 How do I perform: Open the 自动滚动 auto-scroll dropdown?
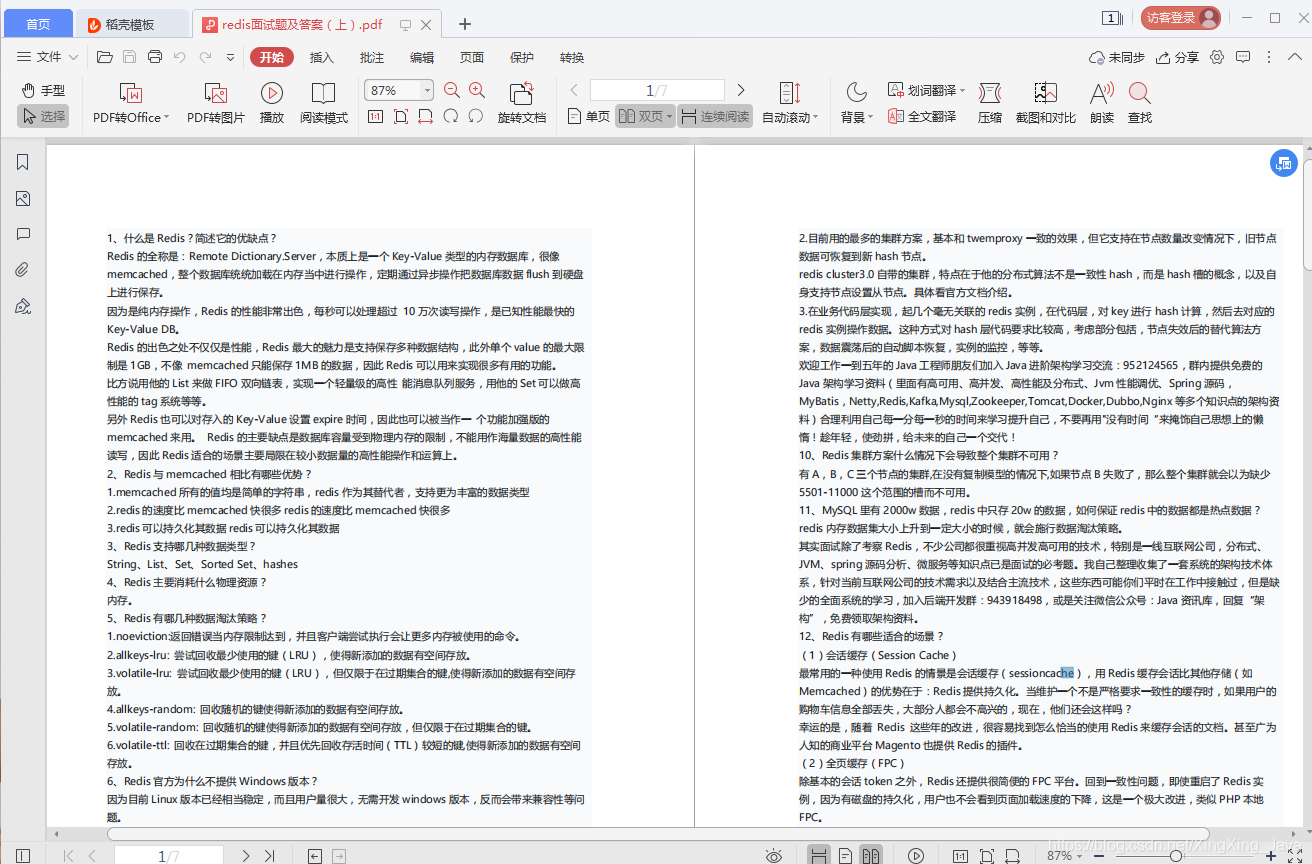816,117
